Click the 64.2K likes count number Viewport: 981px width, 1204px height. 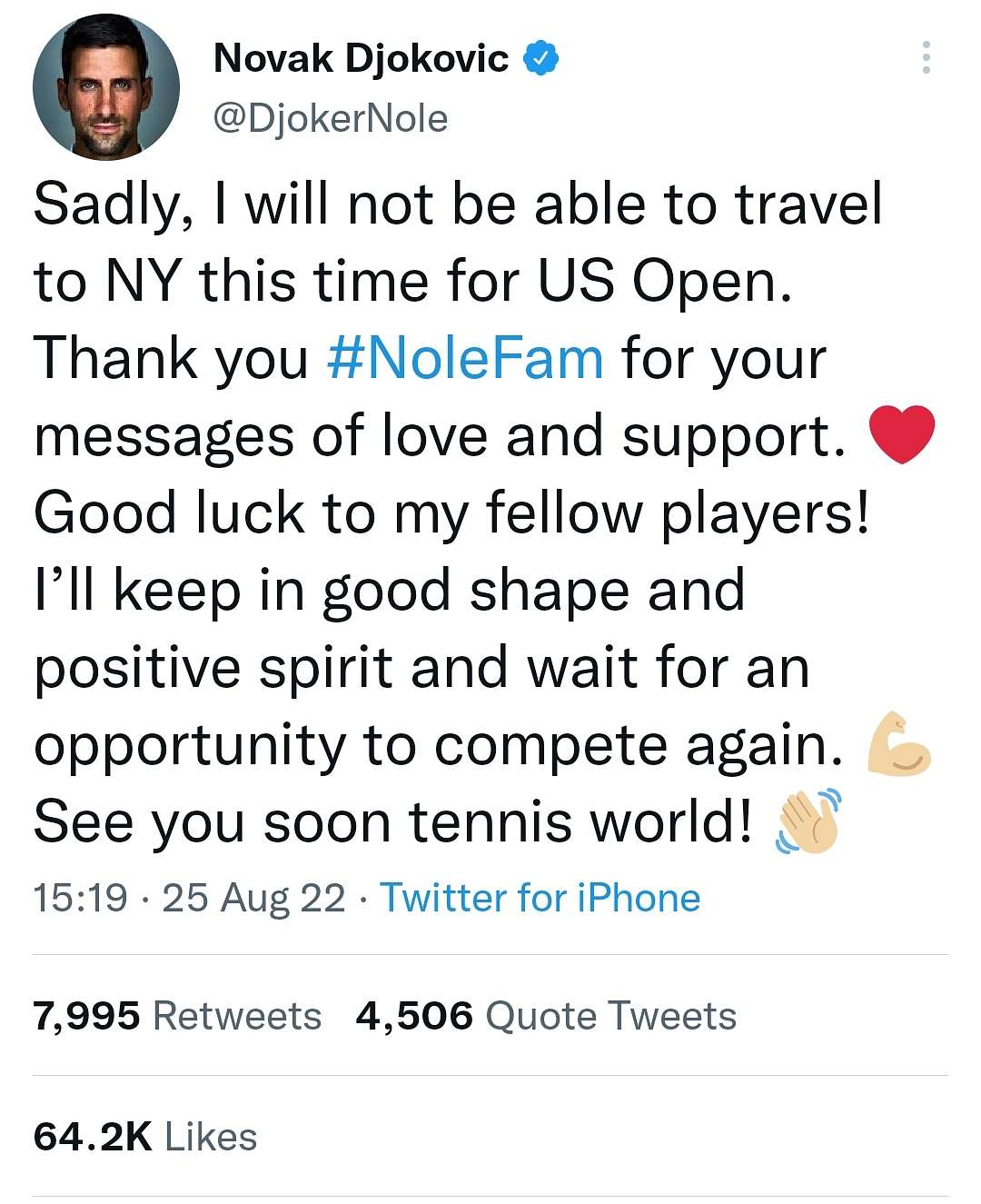point(93,1136)
